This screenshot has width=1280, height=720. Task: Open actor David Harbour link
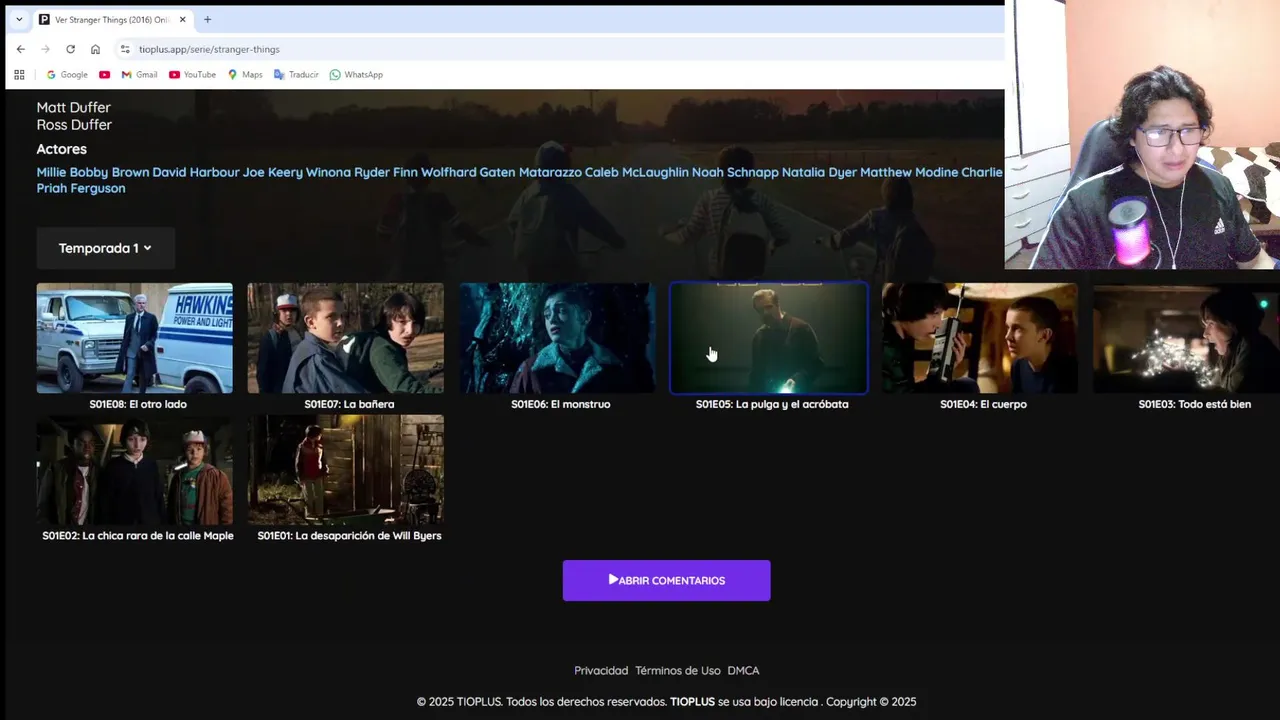pos(195,172)
